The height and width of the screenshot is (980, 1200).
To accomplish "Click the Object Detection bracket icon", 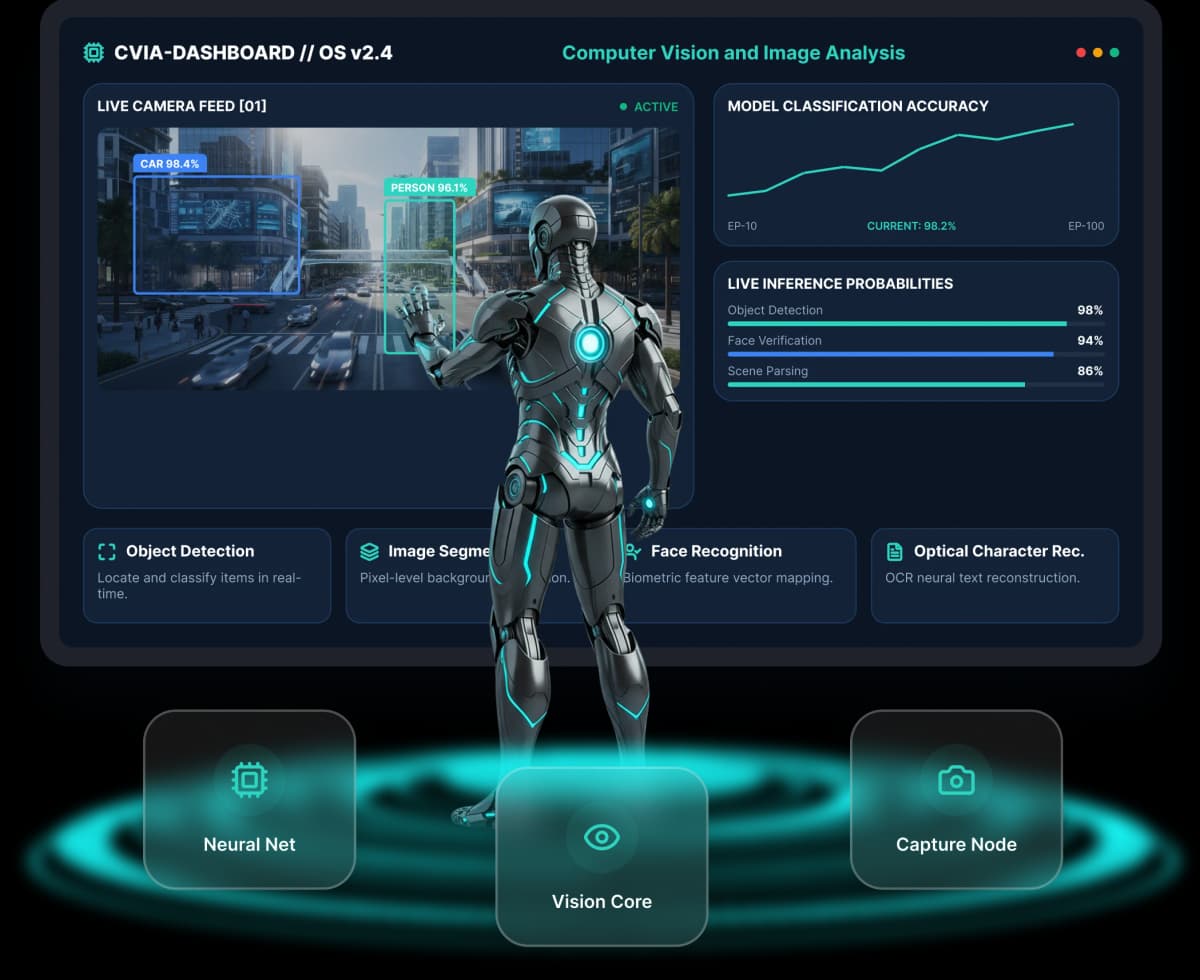I will coord(106,551).
